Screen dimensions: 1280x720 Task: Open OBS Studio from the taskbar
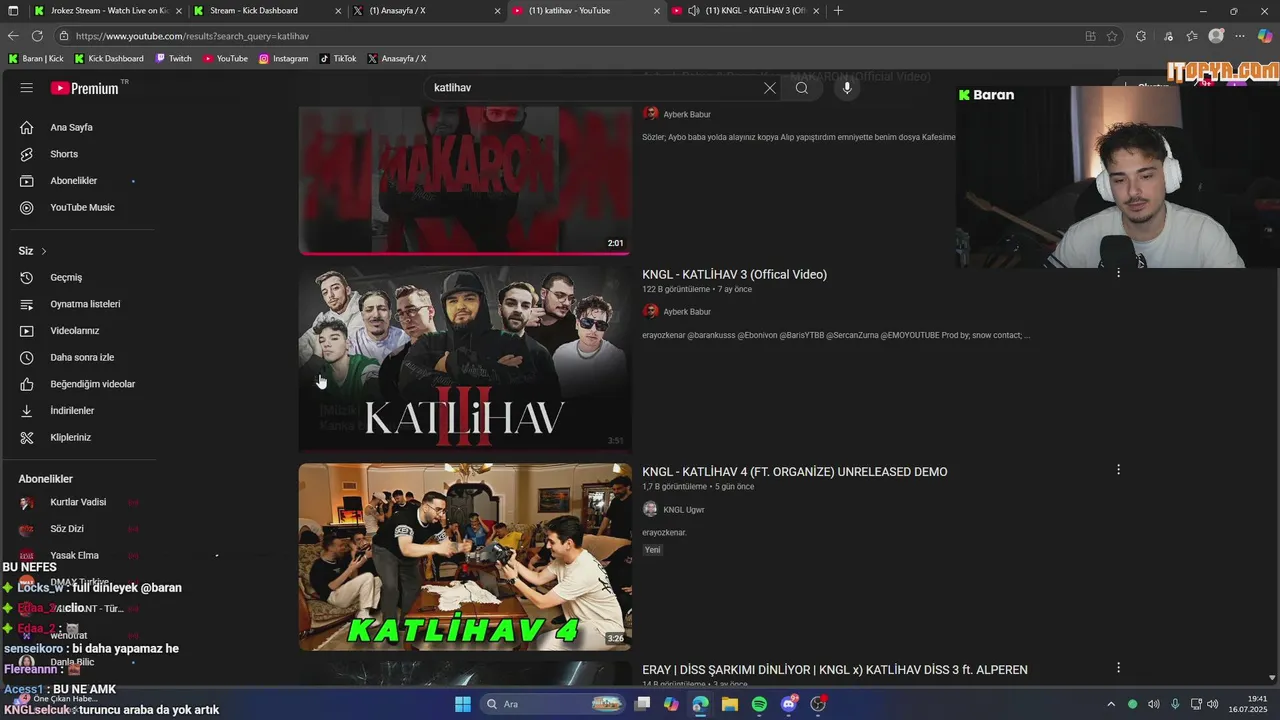(x=818, y=704)
